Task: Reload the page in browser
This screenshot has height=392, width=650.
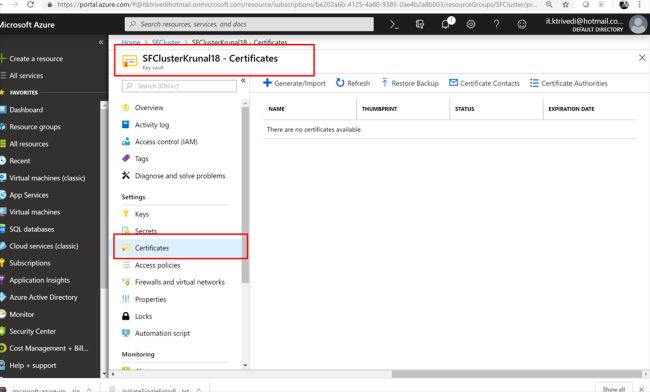Action: (x=30, y=5)
